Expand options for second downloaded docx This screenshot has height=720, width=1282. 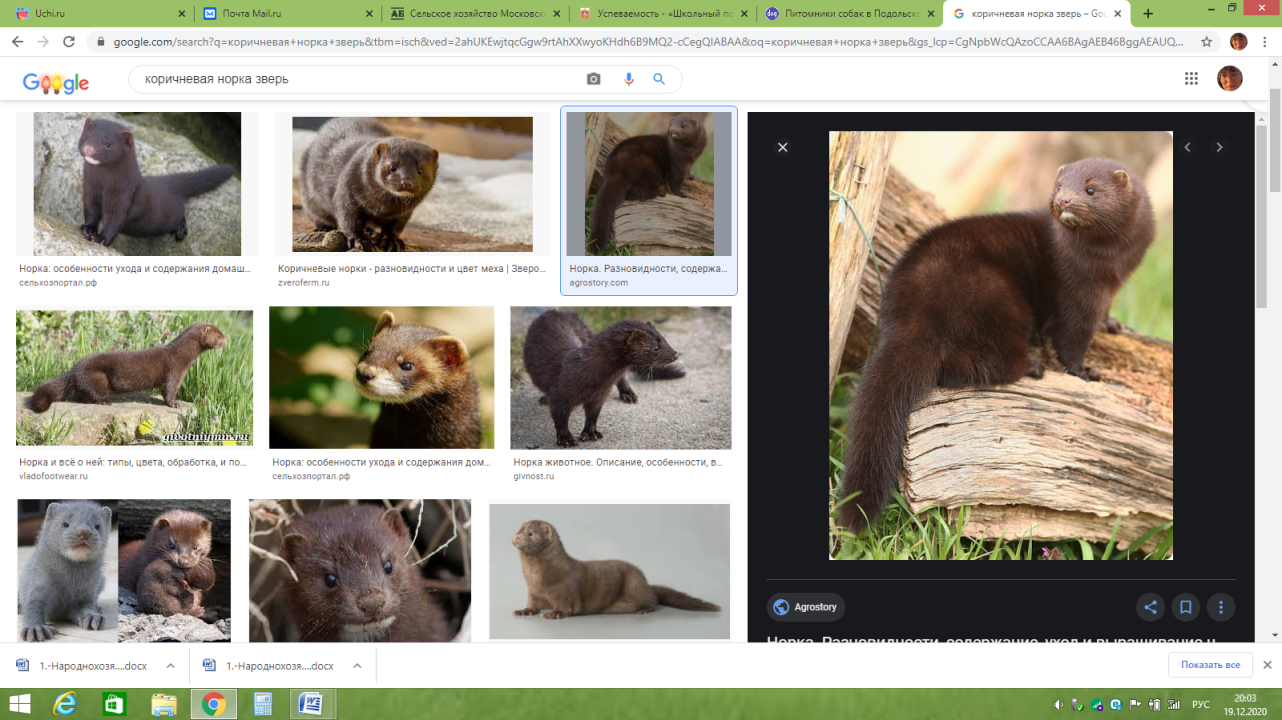click(x=357, y=665)
